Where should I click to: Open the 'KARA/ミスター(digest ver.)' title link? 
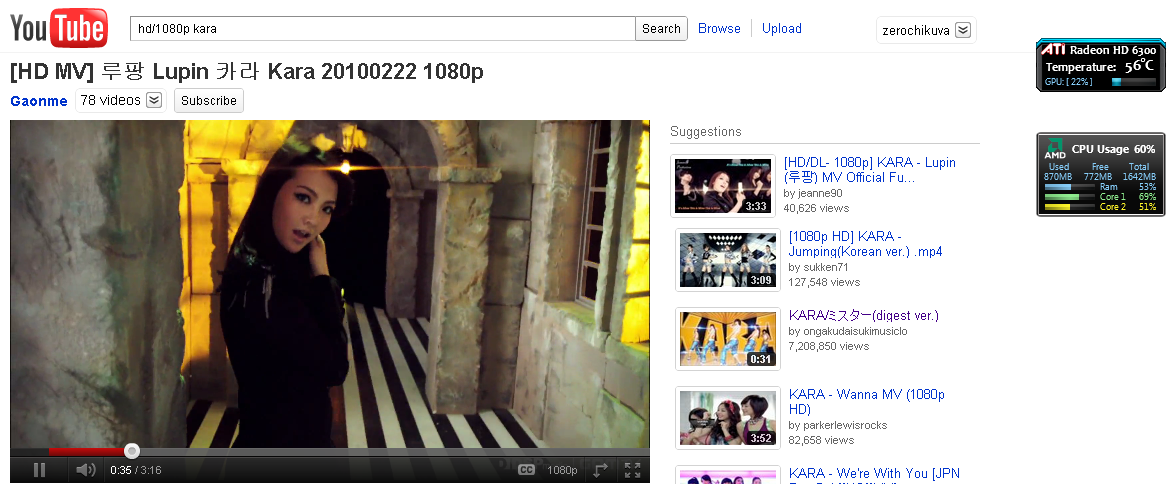[863, 315]
